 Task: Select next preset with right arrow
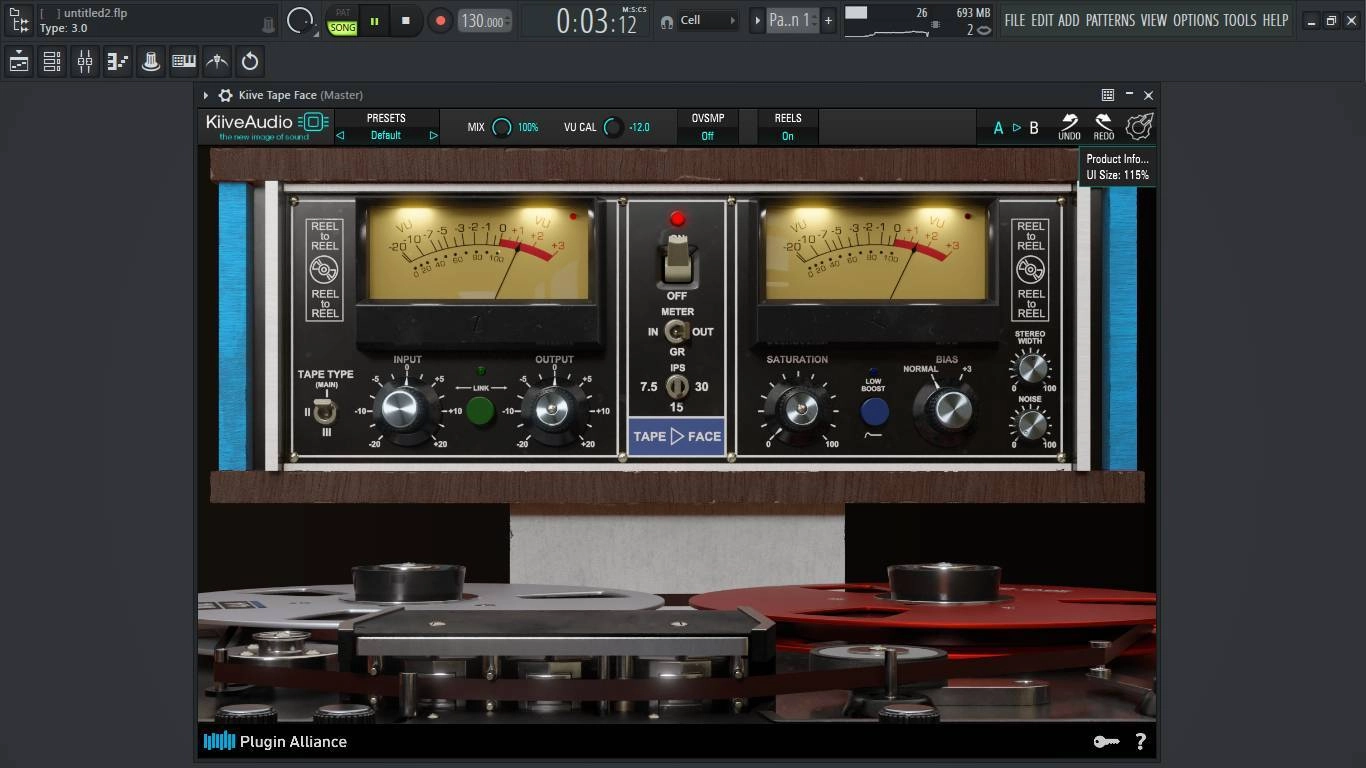[433, 135]
